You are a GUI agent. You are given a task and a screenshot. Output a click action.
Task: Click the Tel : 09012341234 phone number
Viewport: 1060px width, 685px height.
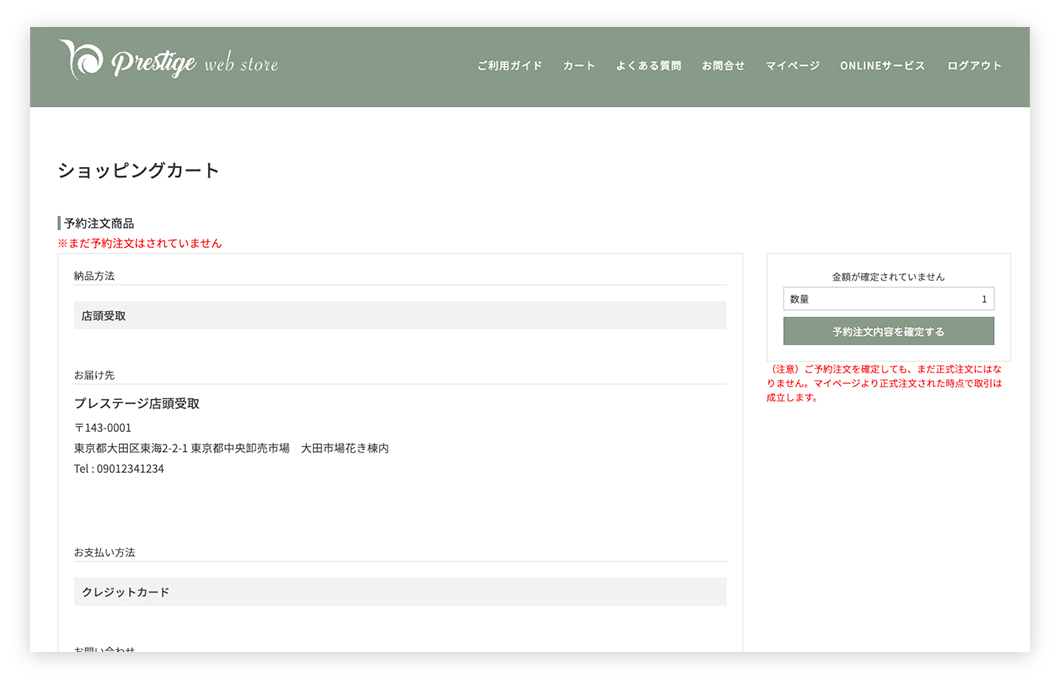pos(119,469)
